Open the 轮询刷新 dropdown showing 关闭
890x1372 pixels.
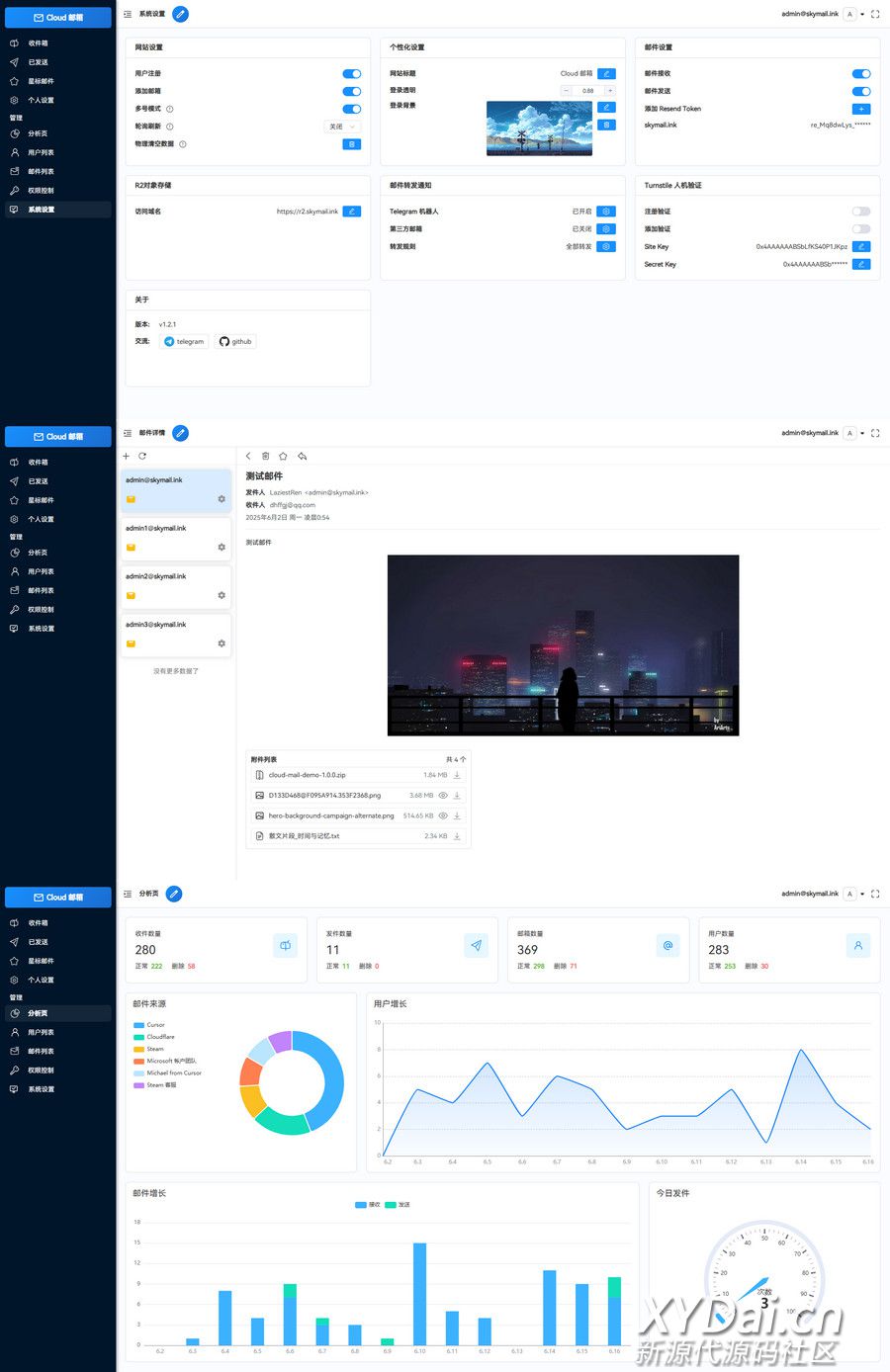click(341, 127)
